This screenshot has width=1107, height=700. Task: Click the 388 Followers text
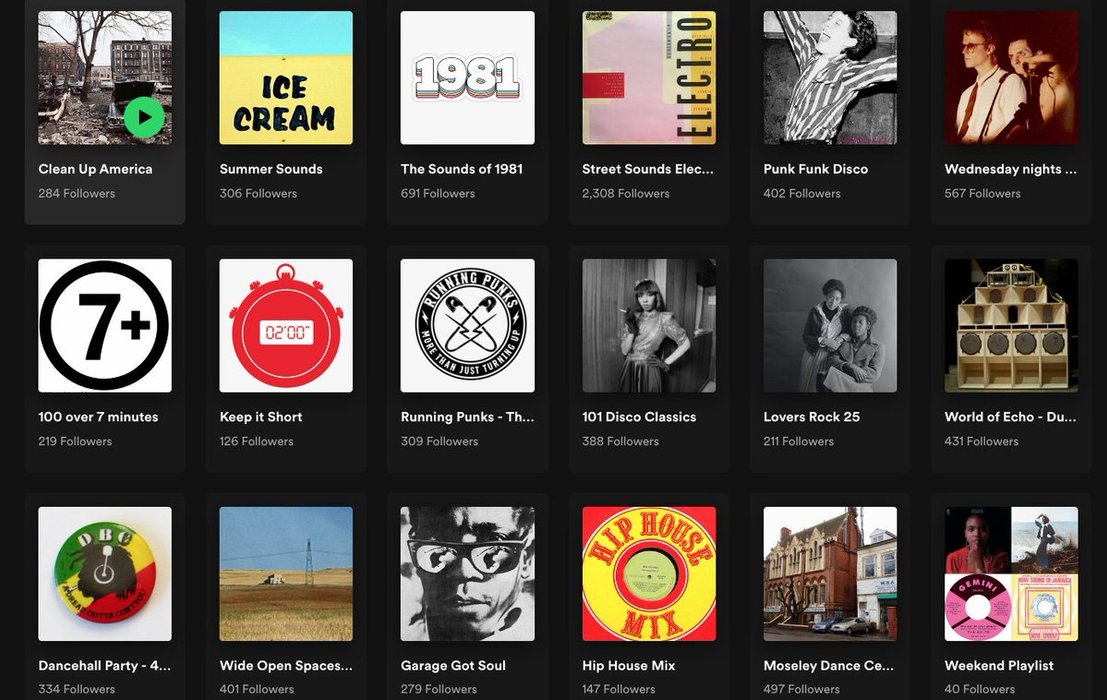pos(621,441)
